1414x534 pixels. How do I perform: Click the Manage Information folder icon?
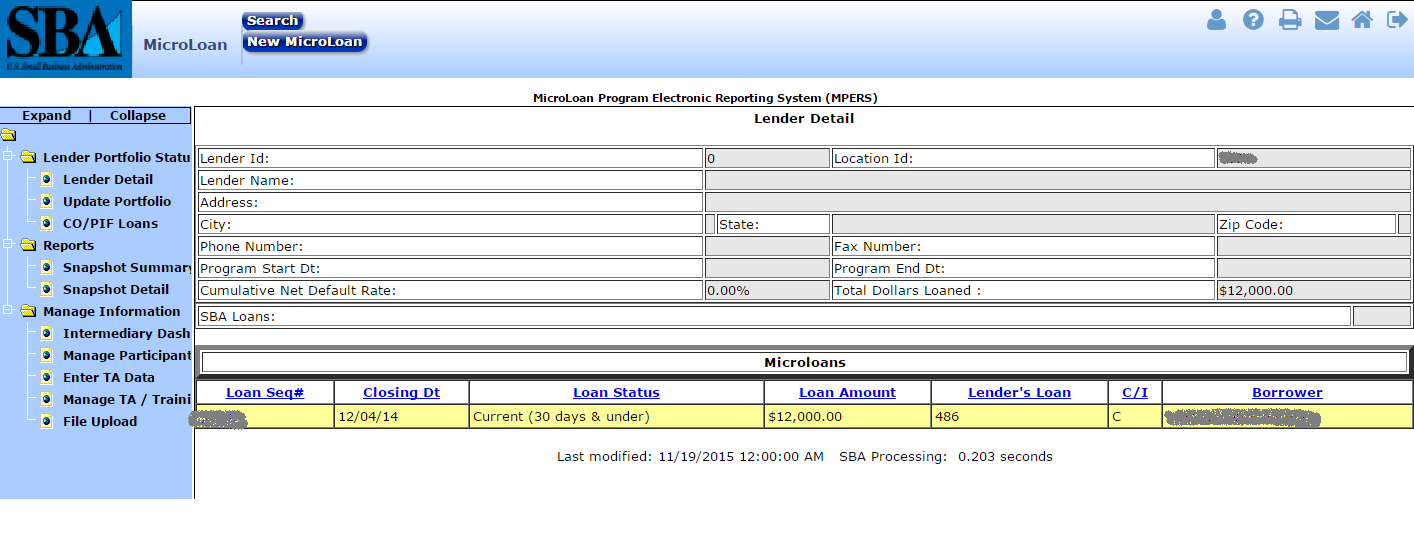(x=28, y=311)
